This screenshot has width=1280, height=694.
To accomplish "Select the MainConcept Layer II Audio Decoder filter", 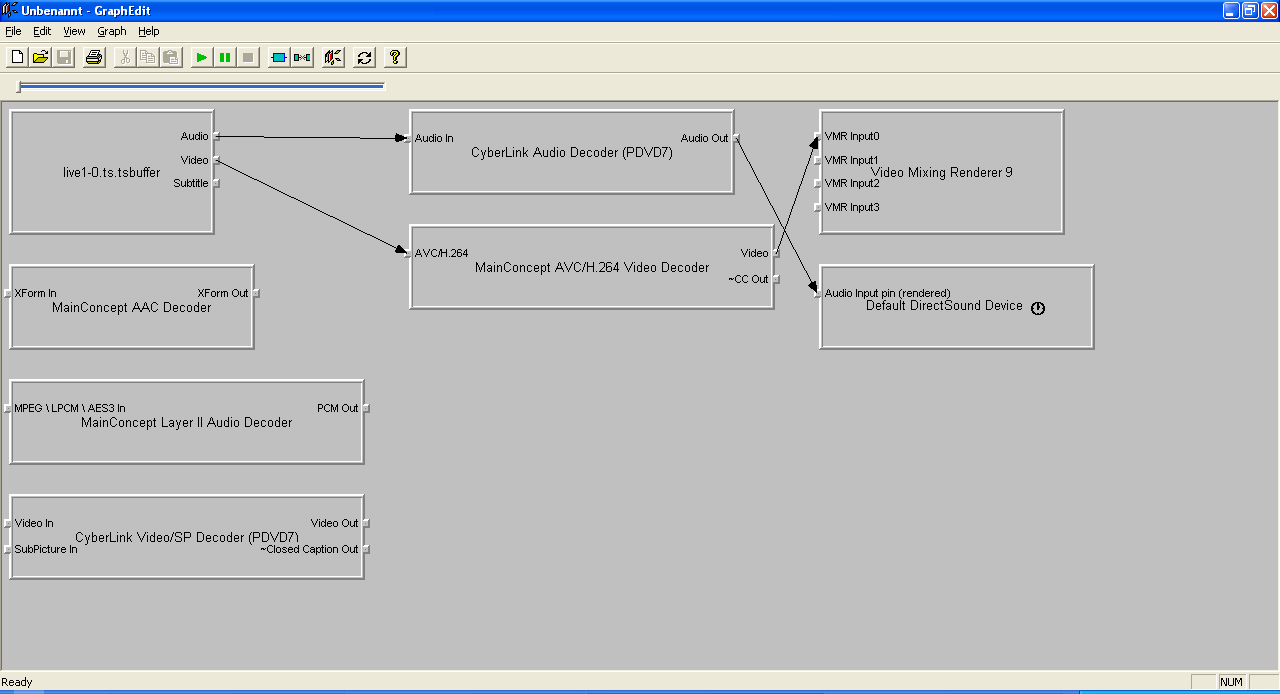I will point(187,422).
